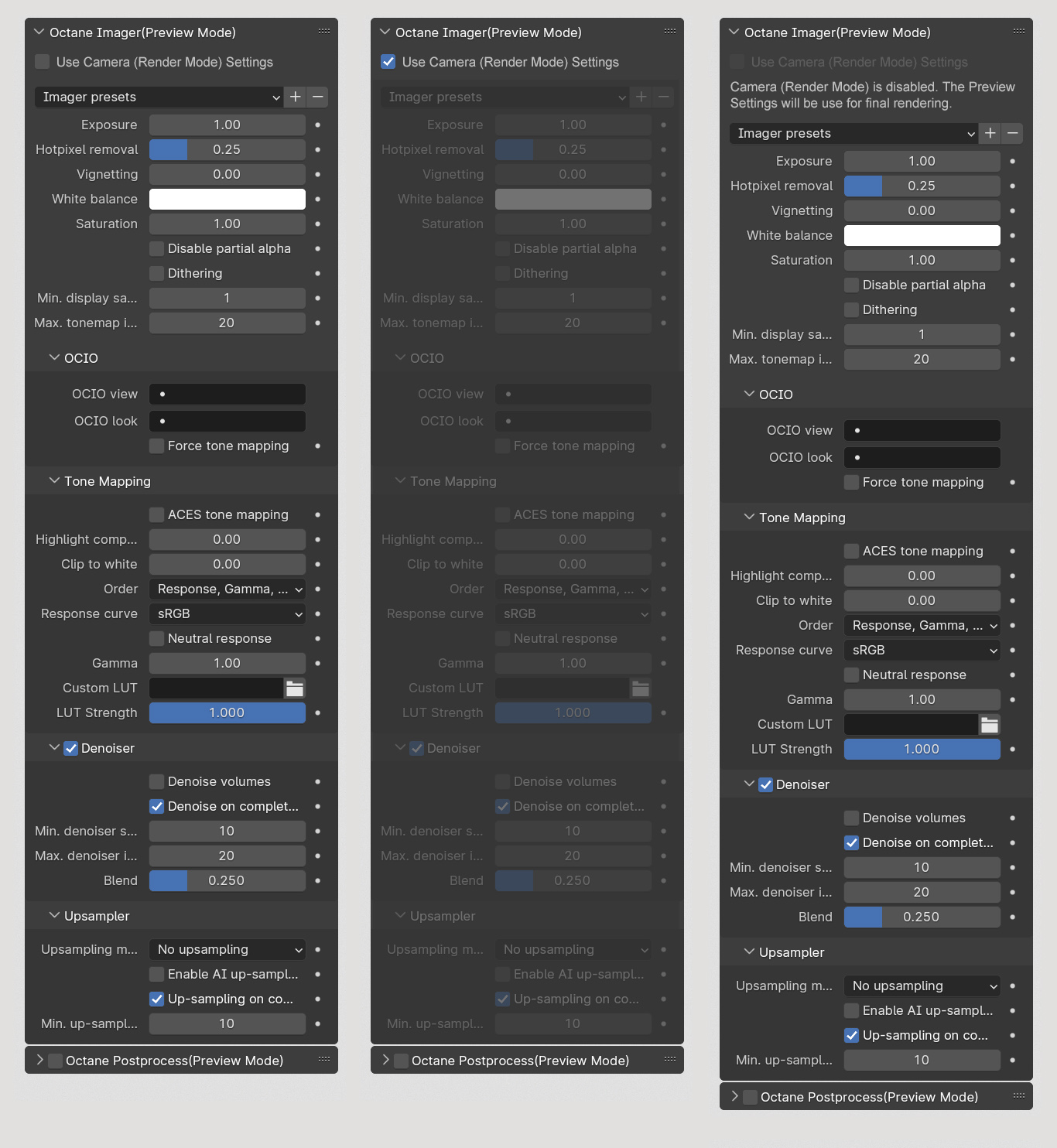
Task: Enable Force tone mapping in right panel
Action: [x=852, y=482]
